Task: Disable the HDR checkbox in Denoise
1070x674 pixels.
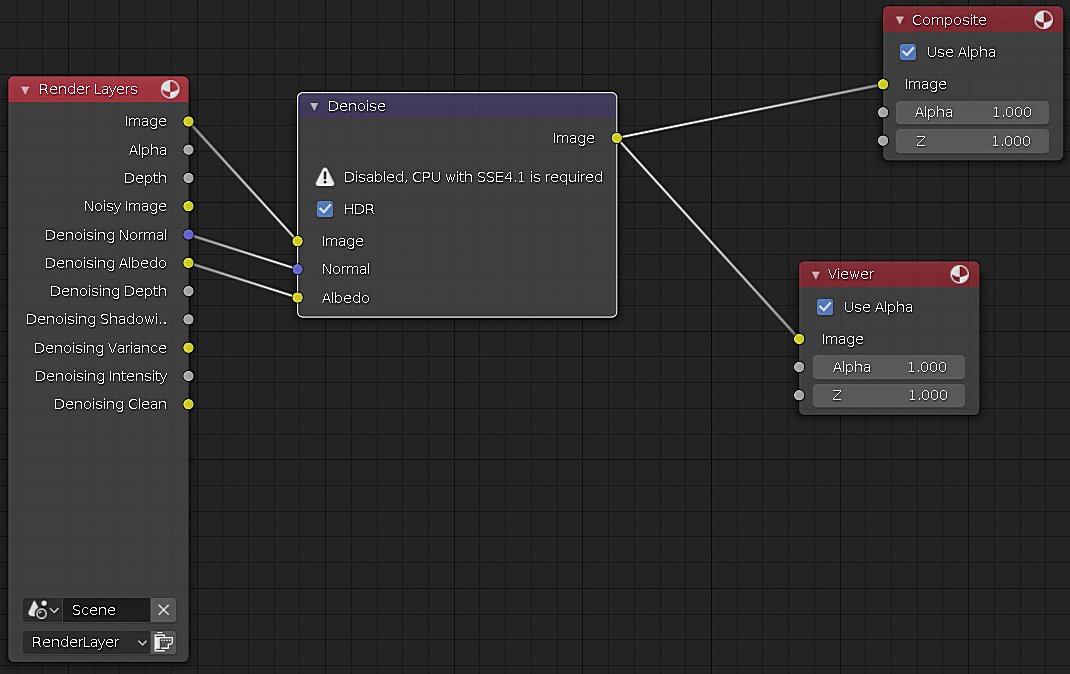Action: [324, 209]
